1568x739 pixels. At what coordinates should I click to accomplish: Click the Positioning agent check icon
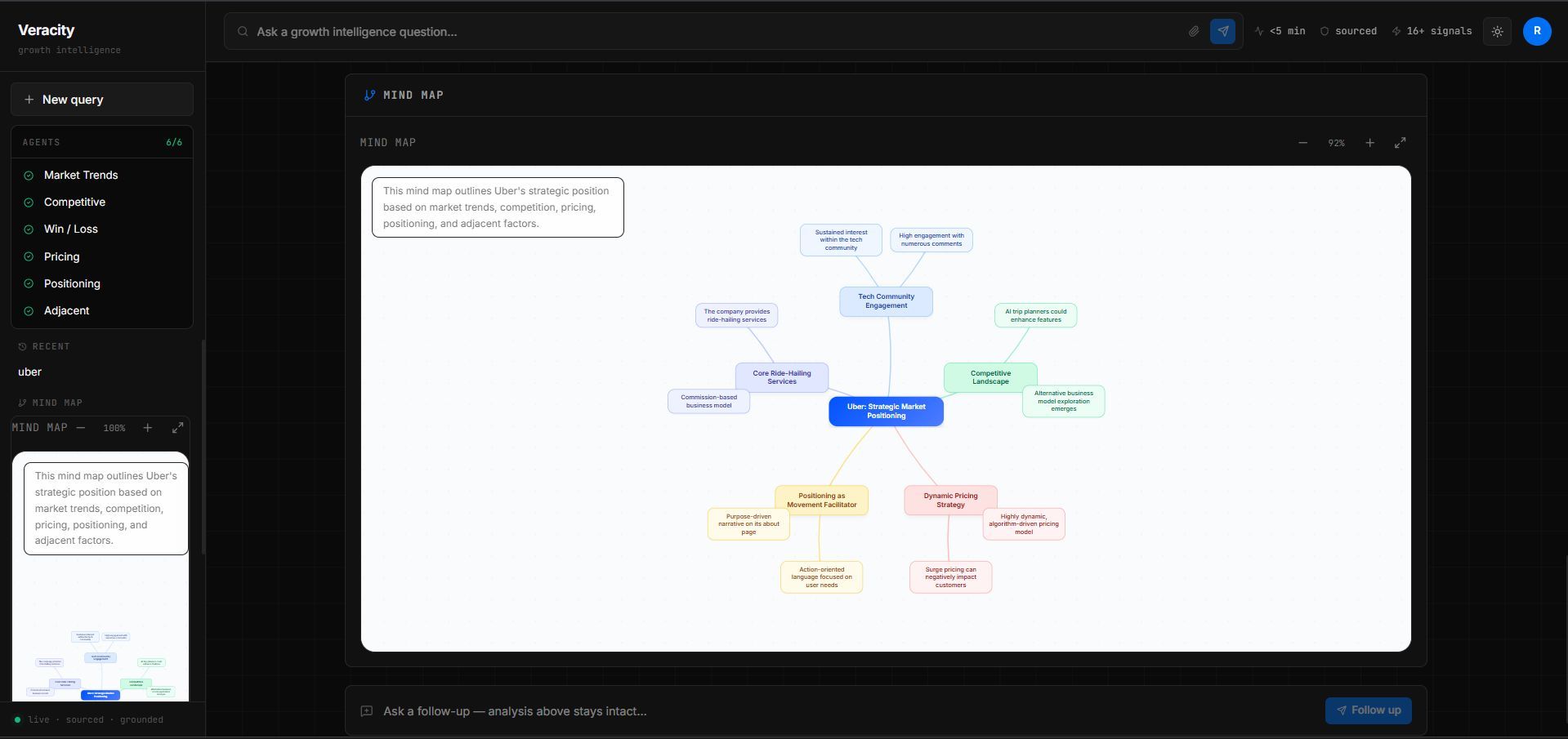[x=29, y=283]
